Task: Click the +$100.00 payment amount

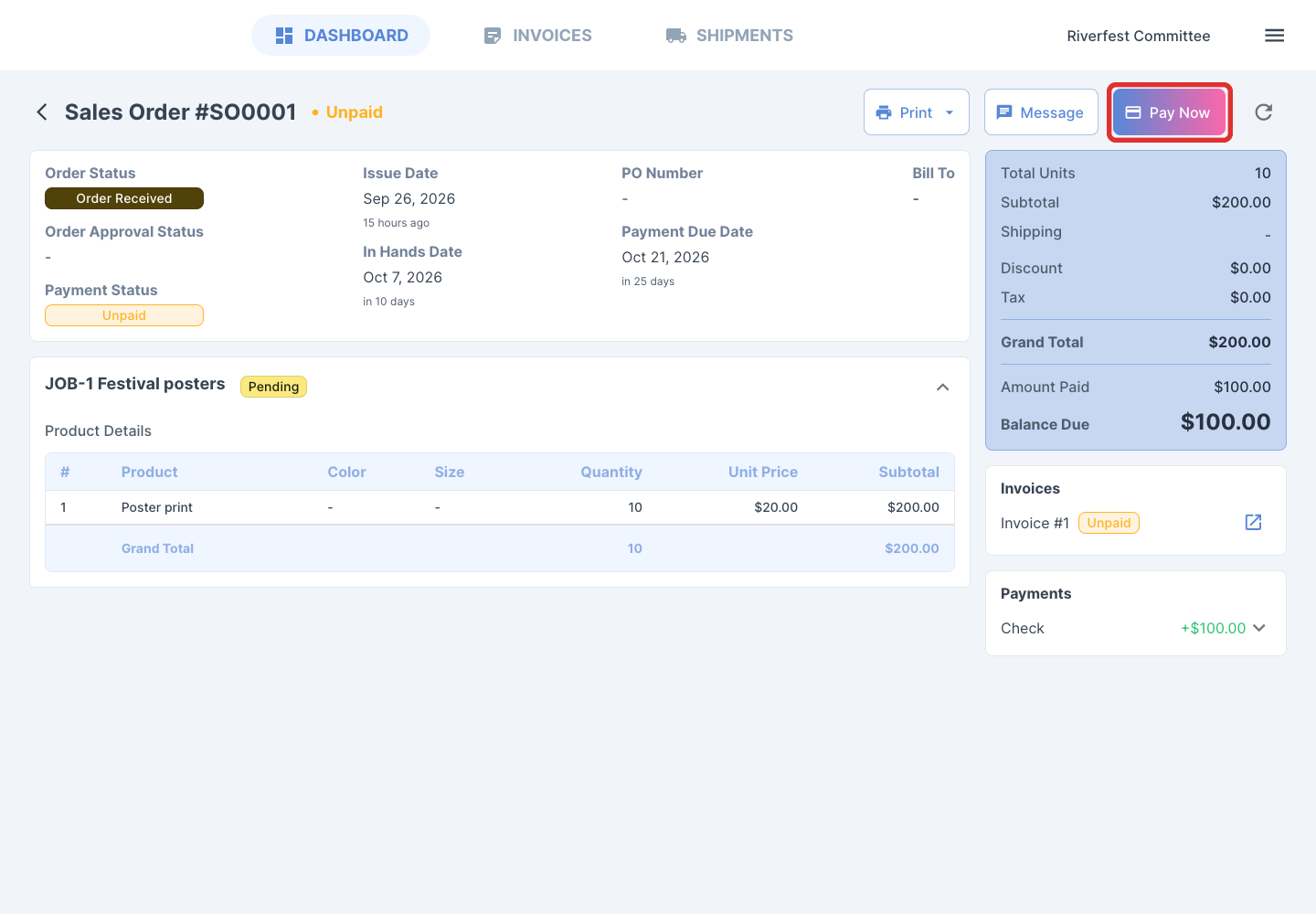Action: click(x=1213, y=628)
